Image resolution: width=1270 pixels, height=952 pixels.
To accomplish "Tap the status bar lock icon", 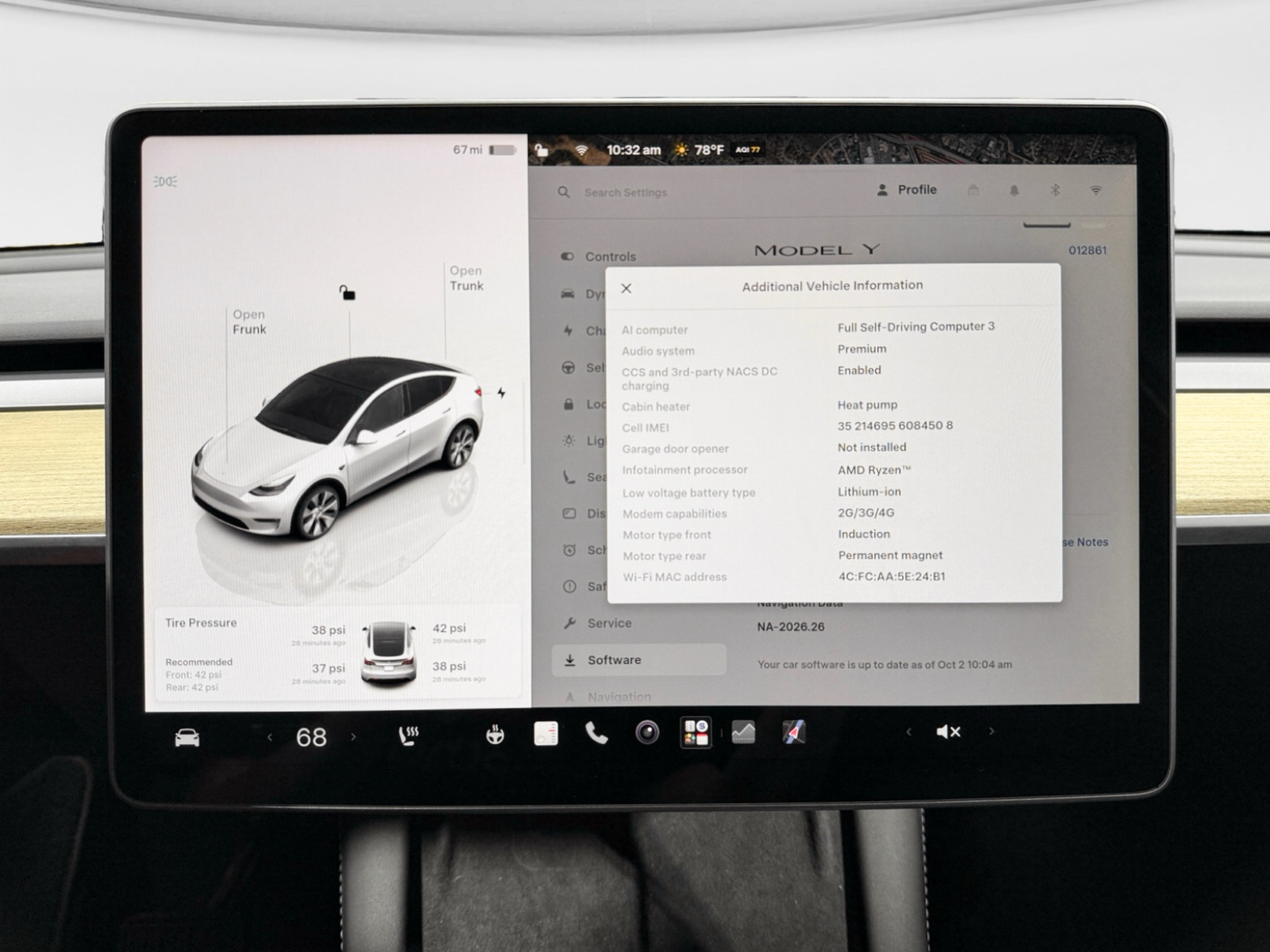I will click(541, 149).
